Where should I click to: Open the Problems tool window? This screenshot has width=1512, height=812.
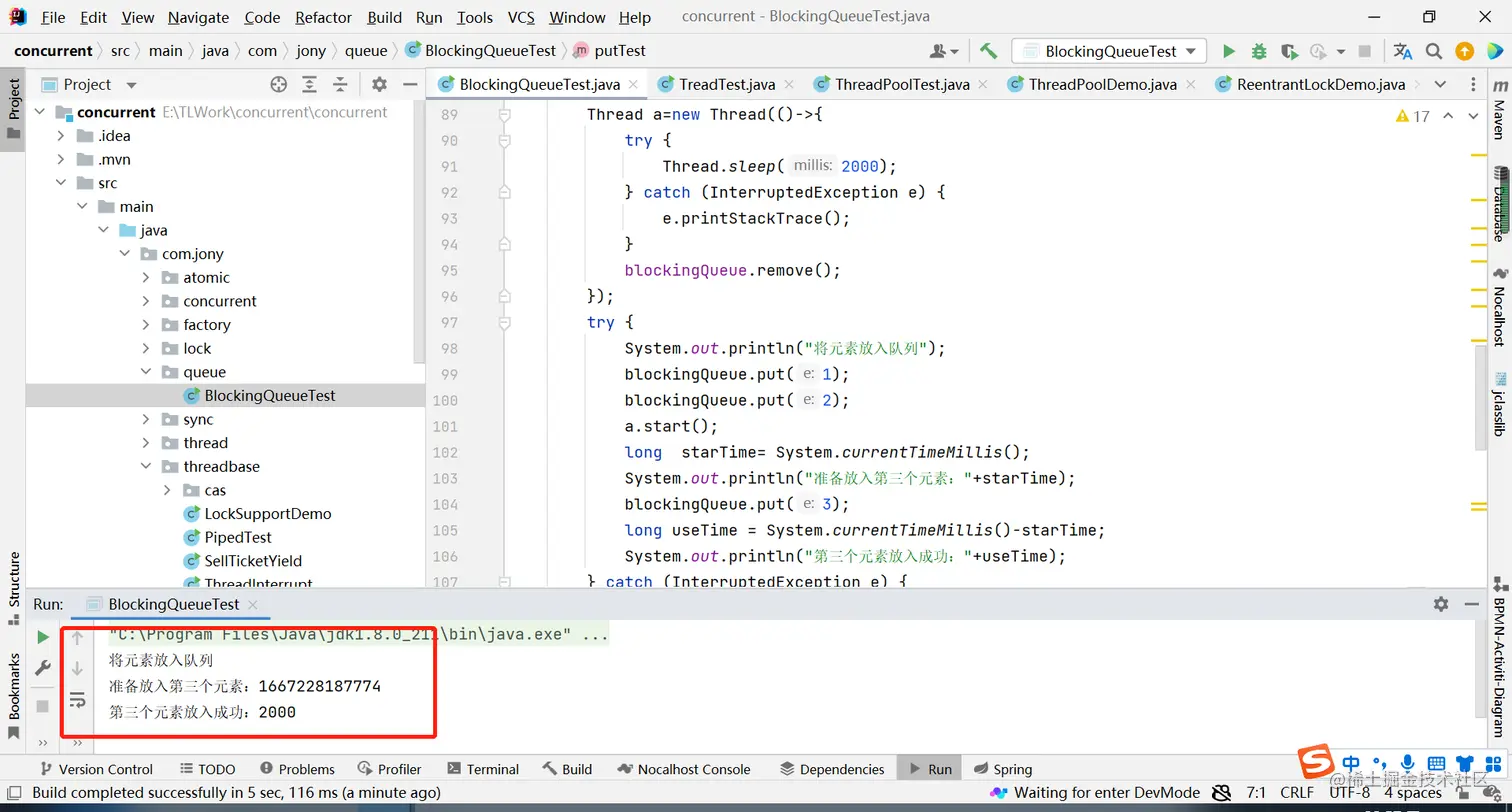pyautogui.click(x=297, y=769)
